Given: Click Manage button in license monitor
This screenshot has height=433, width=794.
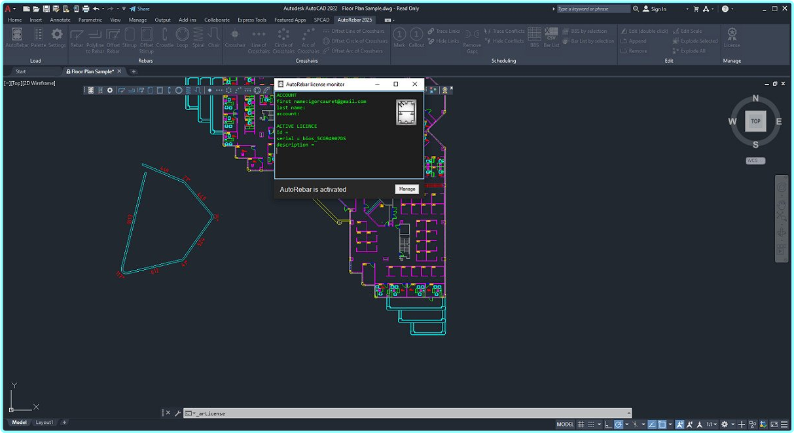Looking at the screenshot, I should coord(407,189).
